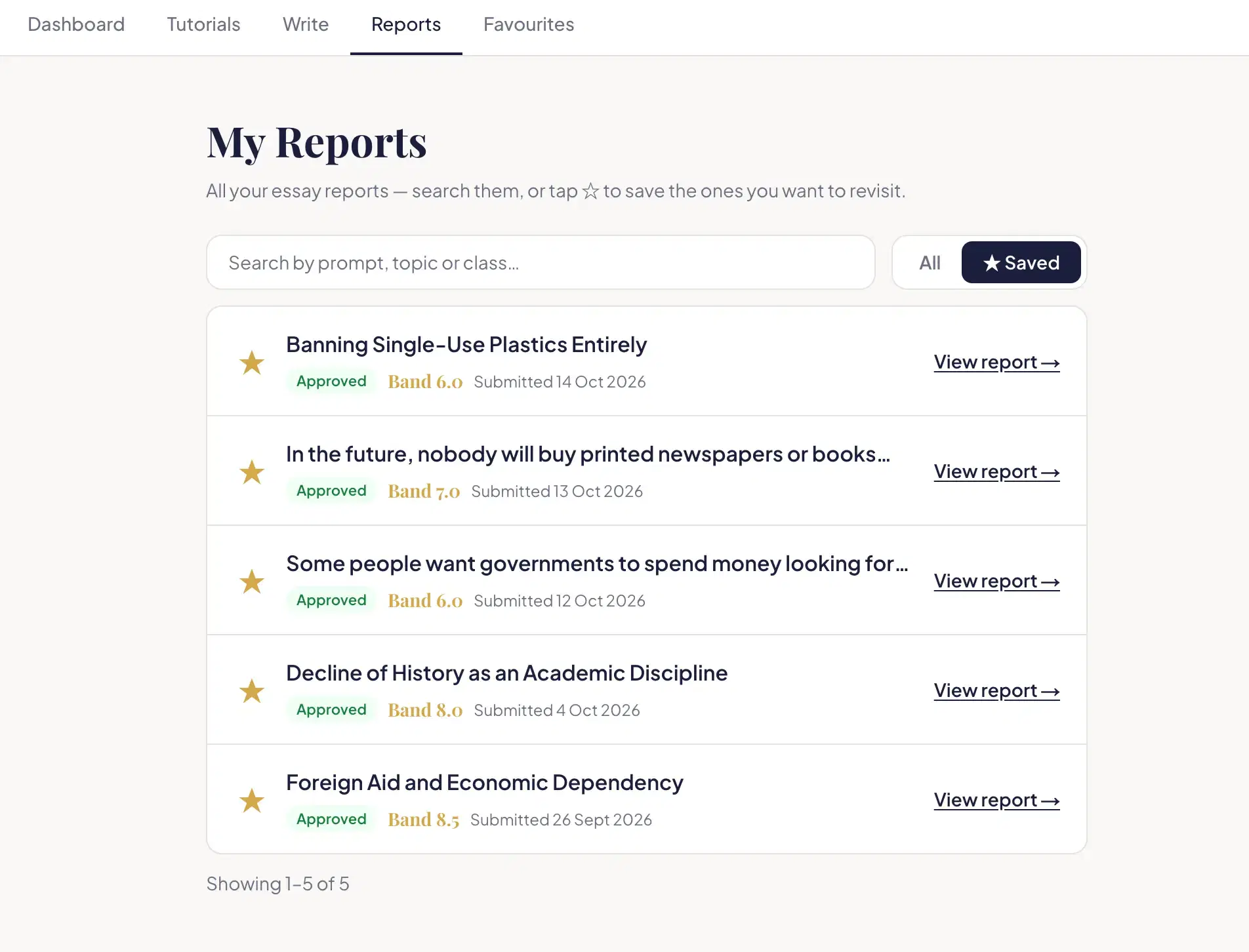Click the 'Showing 1–5 of 5' count text
This screenshot has width=1249, height=952.
point(277,884)
